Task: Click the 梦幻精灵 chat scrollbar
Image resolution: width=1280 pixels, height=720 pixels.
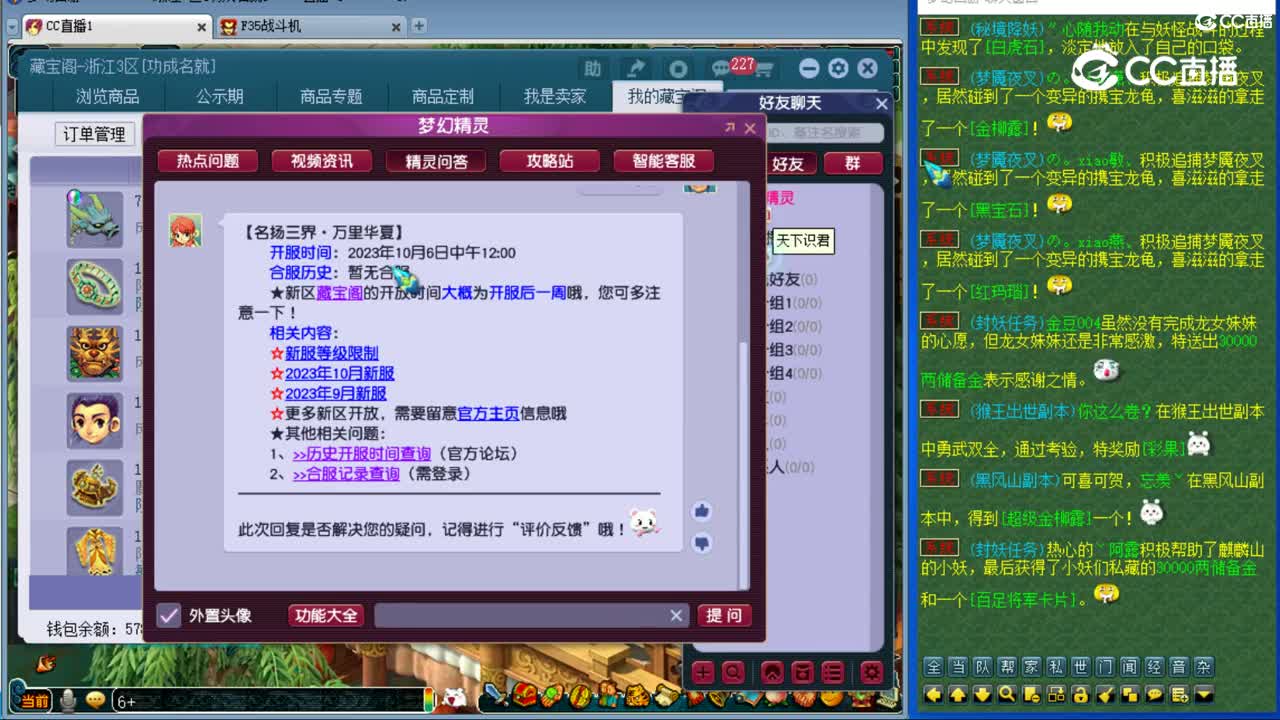Action: coord(742,465)
